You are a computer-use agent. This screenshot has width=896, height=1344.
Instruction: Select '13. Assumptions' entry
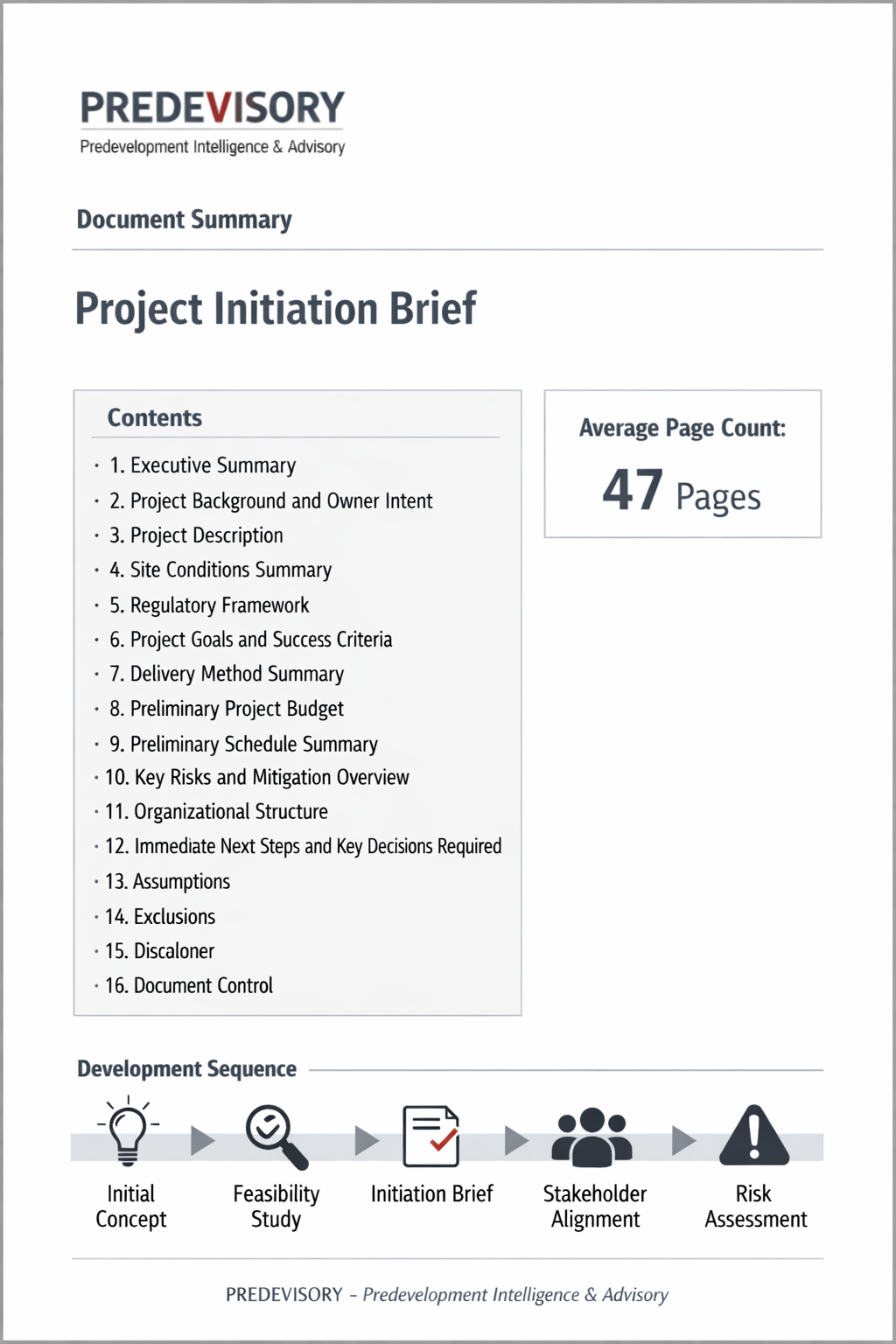[x=167, y=881]
